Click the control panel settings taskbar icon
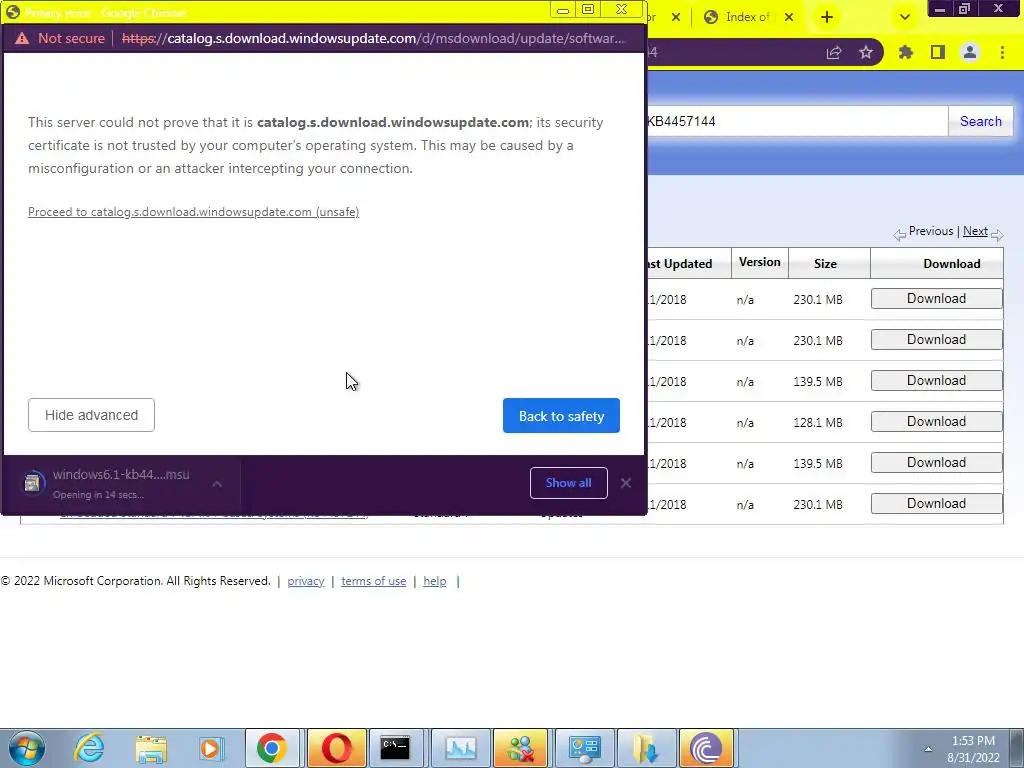Screen dimensions: 1024x768 (584, 748)
